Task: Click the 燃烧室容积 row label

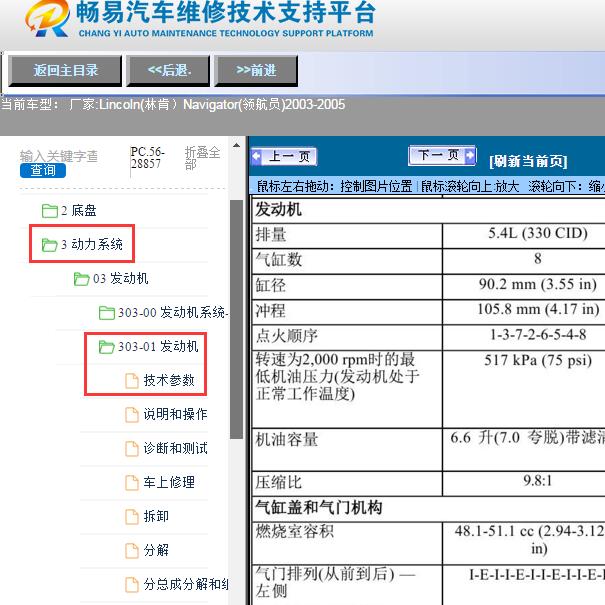Action: pos(294,532)
